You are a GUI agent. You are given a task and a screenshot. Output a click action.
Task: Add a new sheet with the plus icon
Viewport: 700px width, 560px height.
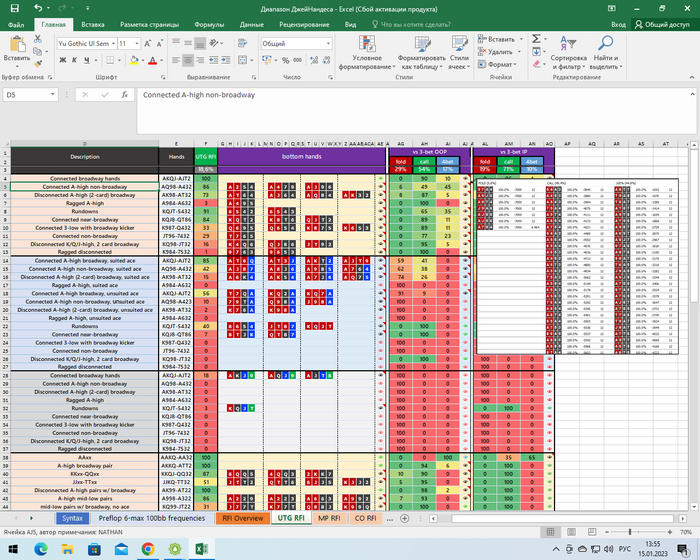404,518
